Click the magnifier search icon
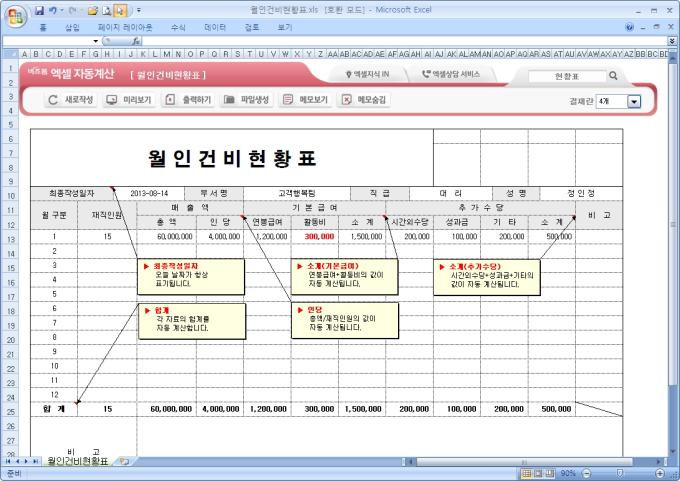This screenshot has height=481, width=680. [x=613, y=75]
